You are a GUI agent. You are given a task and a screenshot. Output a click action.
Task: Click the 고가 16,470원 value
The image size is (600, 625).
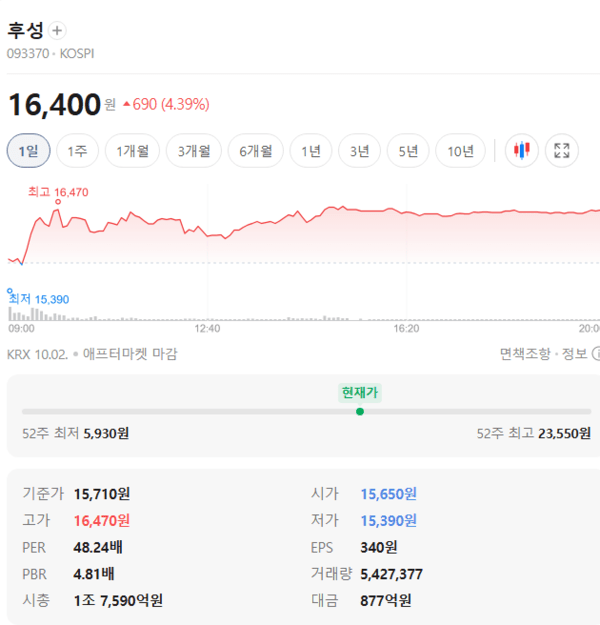(102, 521)
